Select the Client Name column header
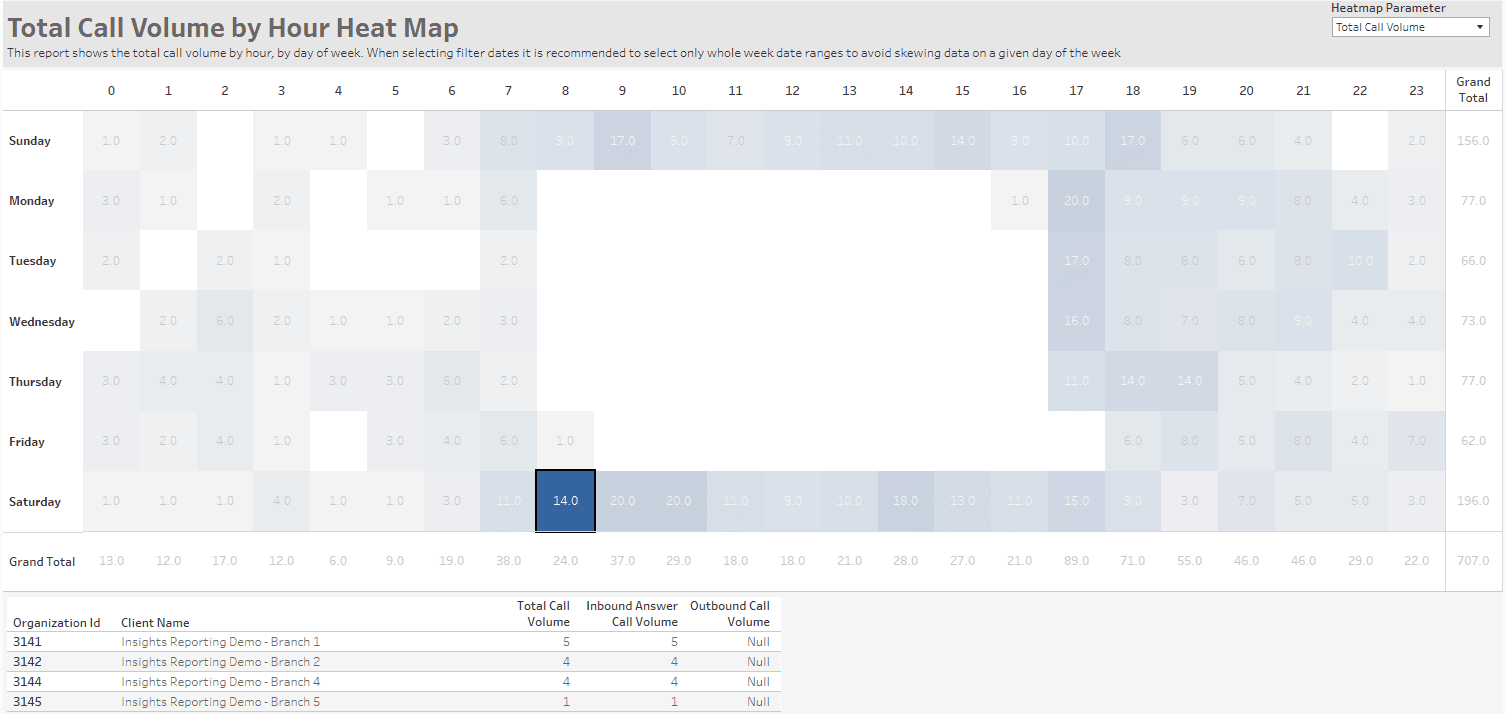The width and height of the screenshot is (1505, 714). [x=155, y=622]
